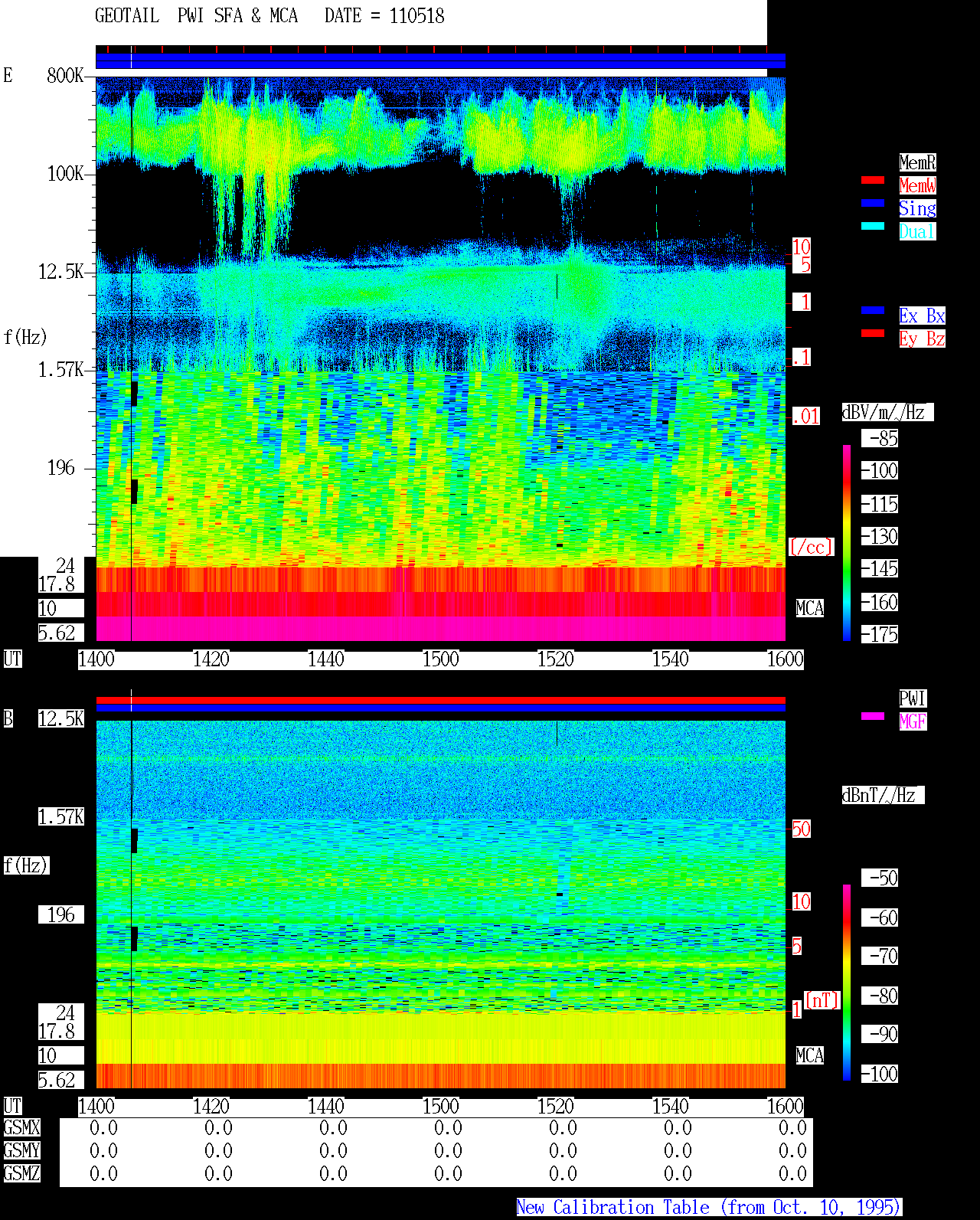Click the red bar above the B spectrogram
The height and width of the screenshot is (1220, 980).
(440, 700)
